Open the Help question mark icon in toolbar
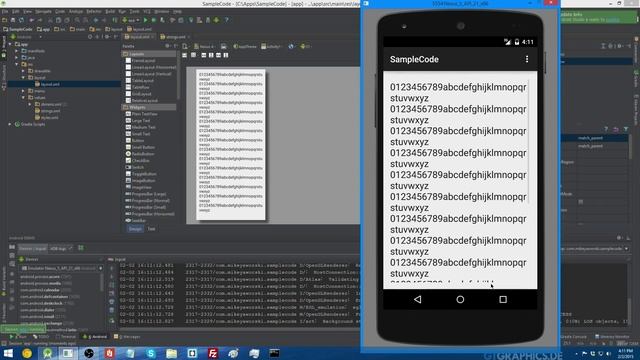 click(x=227, y=20)
